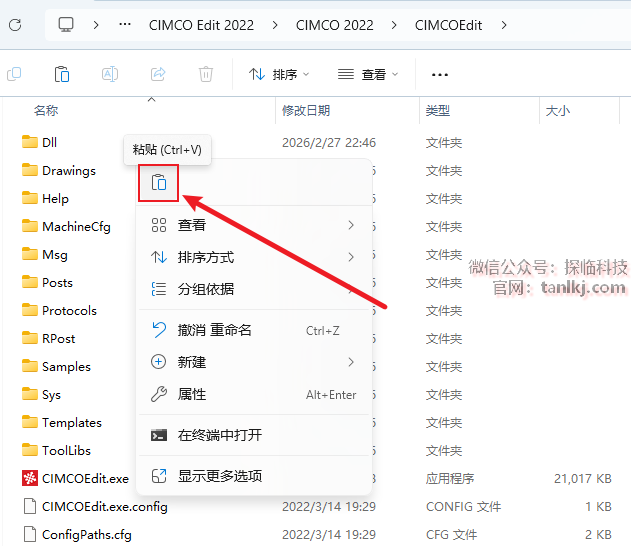
Task: Select the ConfigPaths.cfg file name
Action: (87, 534)
